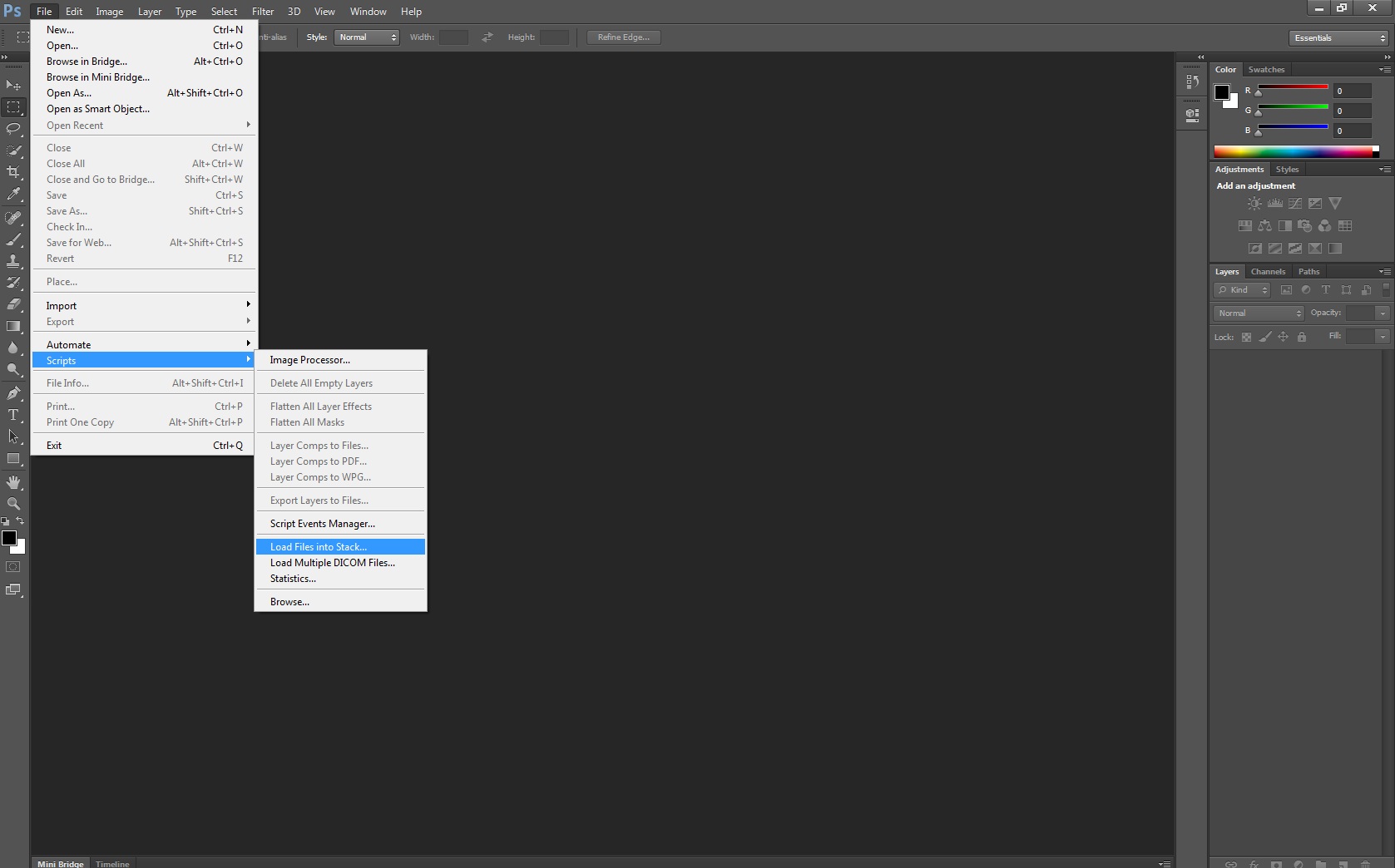1395x868 pixels.
Task: Choose Load Files into Stack from Scripts
Action: click(319, 547)
